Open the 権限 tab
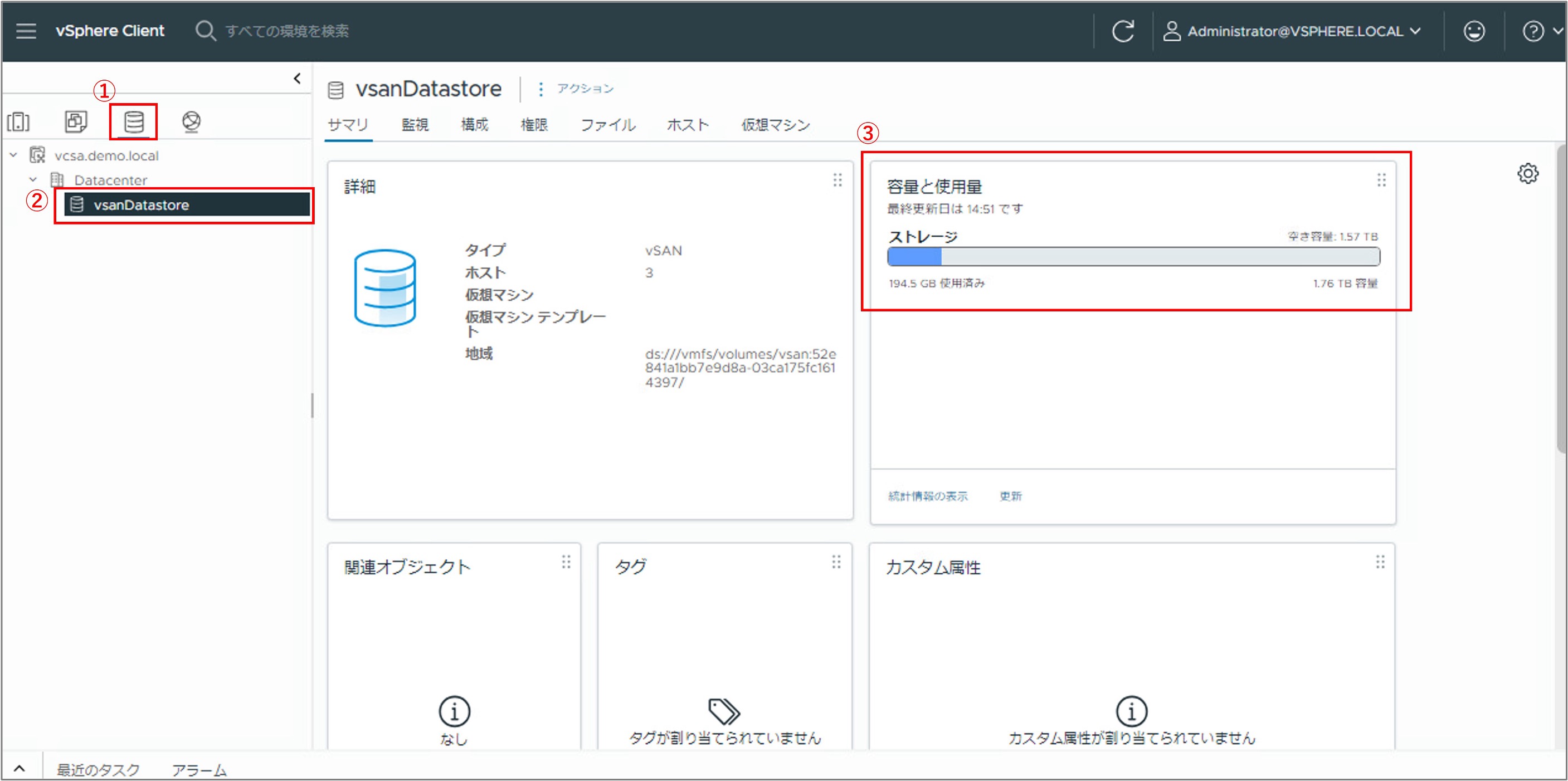 [x=534, y=125]
